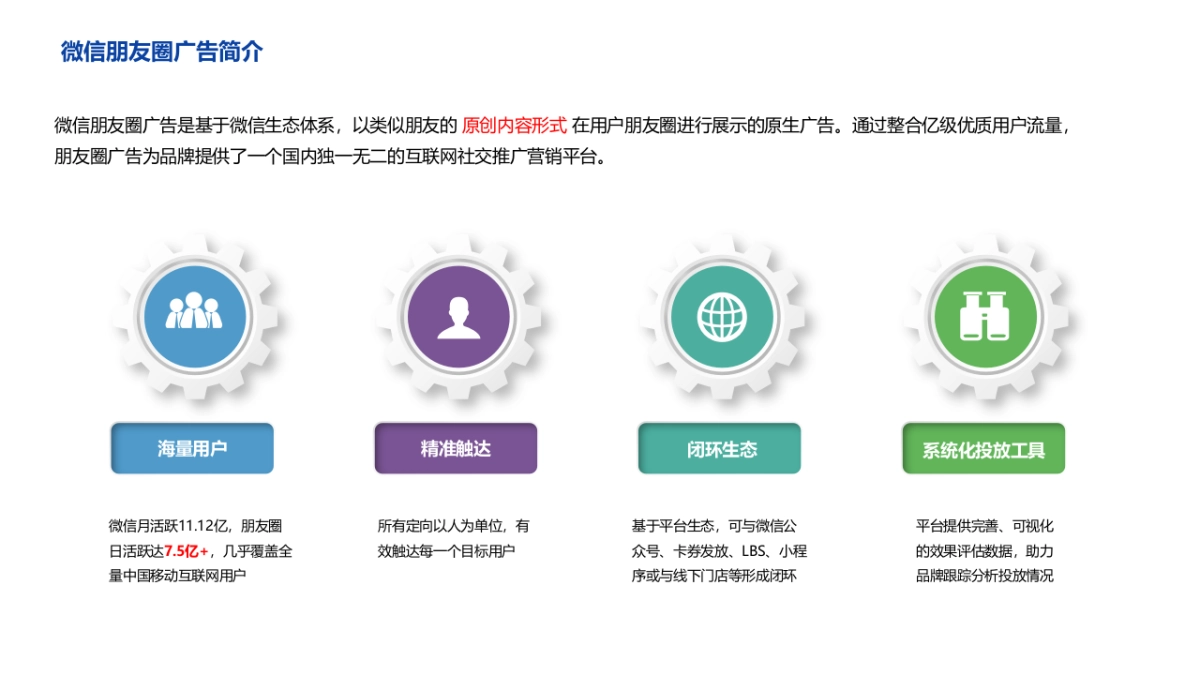Viewport: 1200px width, 675px height.
Task: Click the 精准触达 purple button
Action: [x=456, y=448]
